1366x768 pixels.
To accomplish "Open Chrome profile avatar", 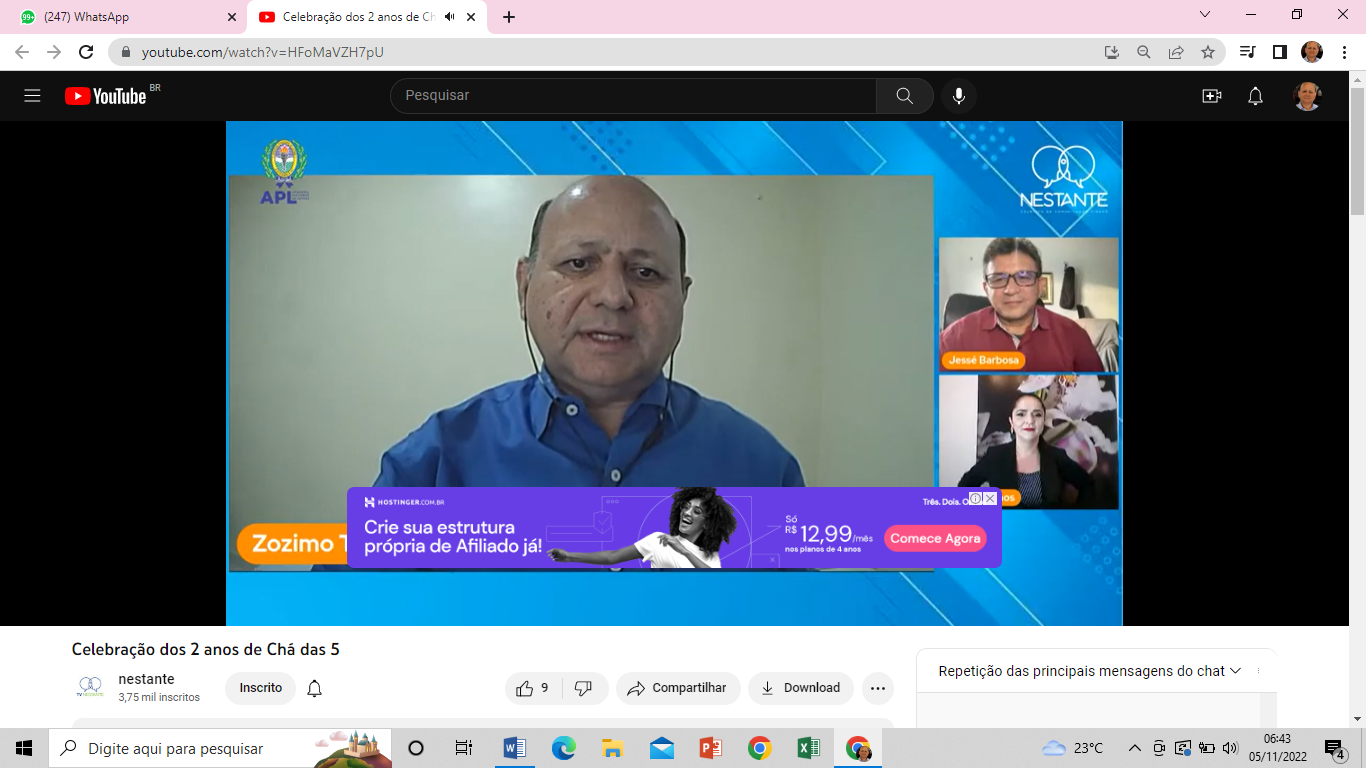I will pyautogui.click(x=1312, y=52).
